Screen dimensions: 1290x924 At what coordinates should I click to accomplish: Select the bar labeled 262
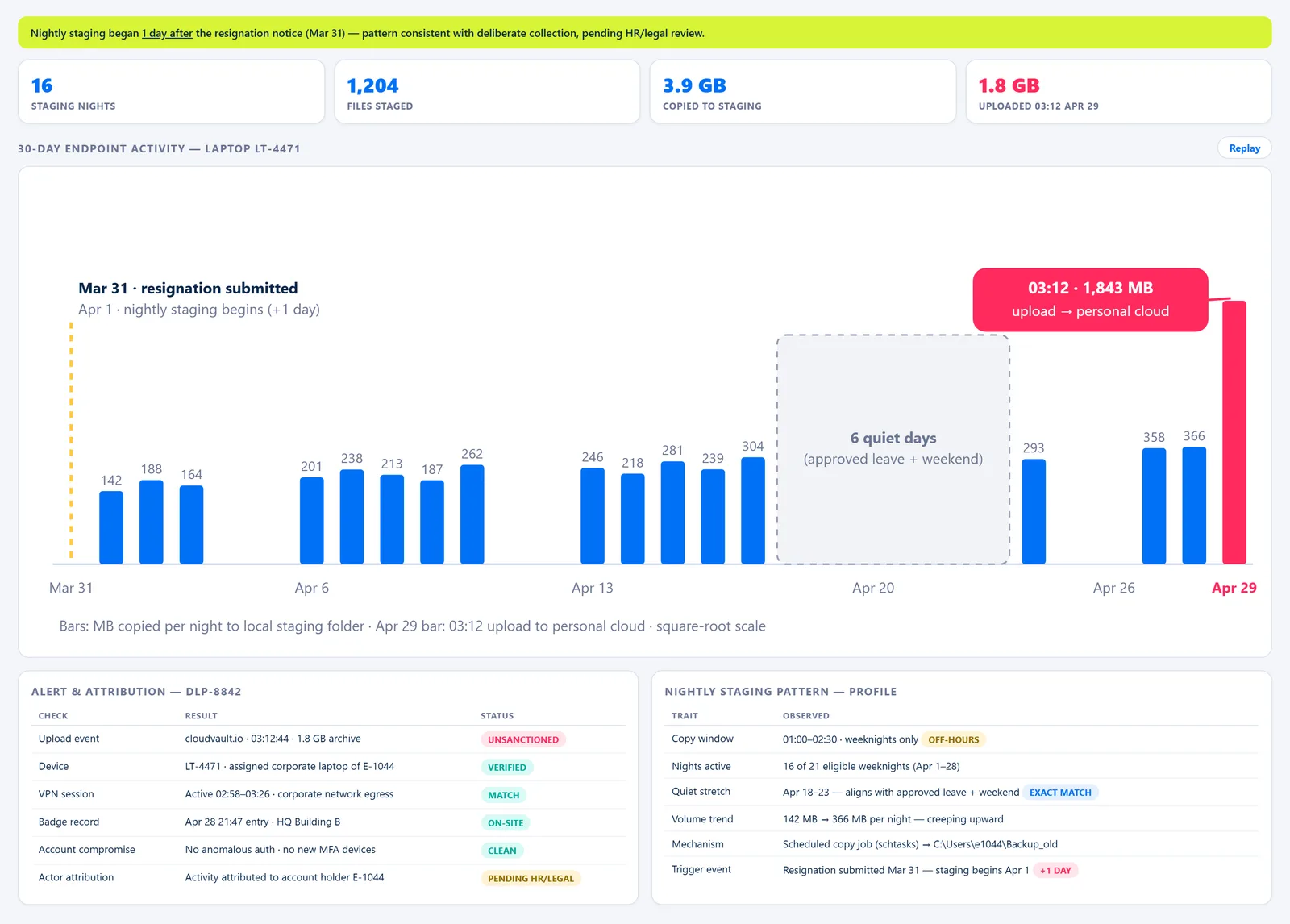click(x=472, y=514)
